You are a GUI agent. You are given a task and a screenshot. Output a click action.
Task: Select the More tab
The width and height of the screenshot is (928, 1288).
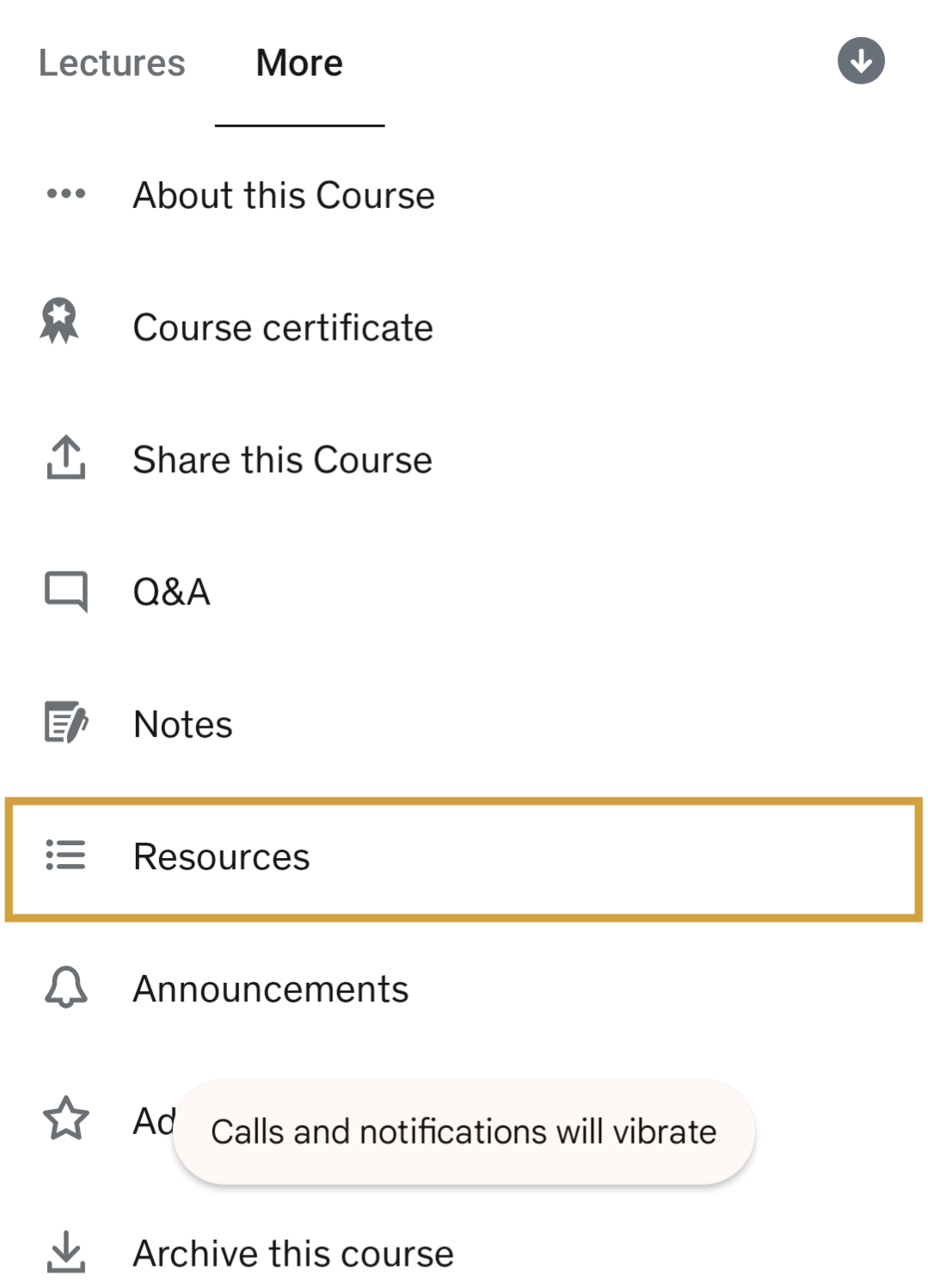pyautogui.click(x=299, y=64)
